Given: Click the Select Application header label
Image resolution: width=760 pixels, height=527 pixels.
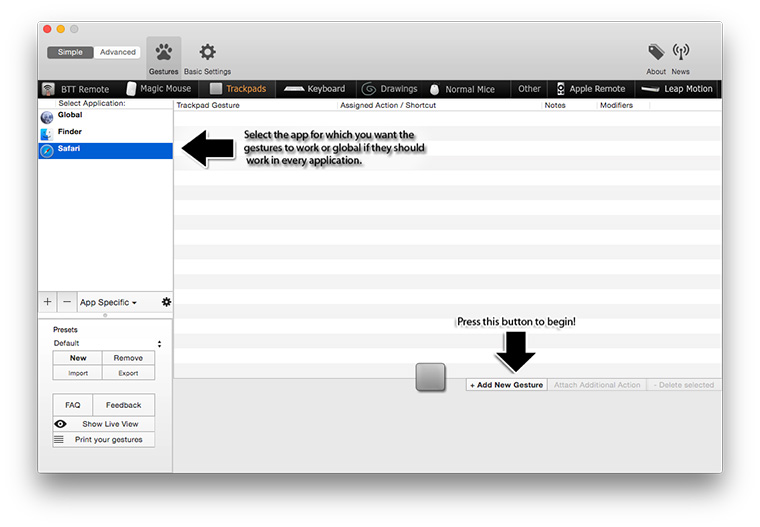Looking at the screenshot, I should (x=92, y=103).
